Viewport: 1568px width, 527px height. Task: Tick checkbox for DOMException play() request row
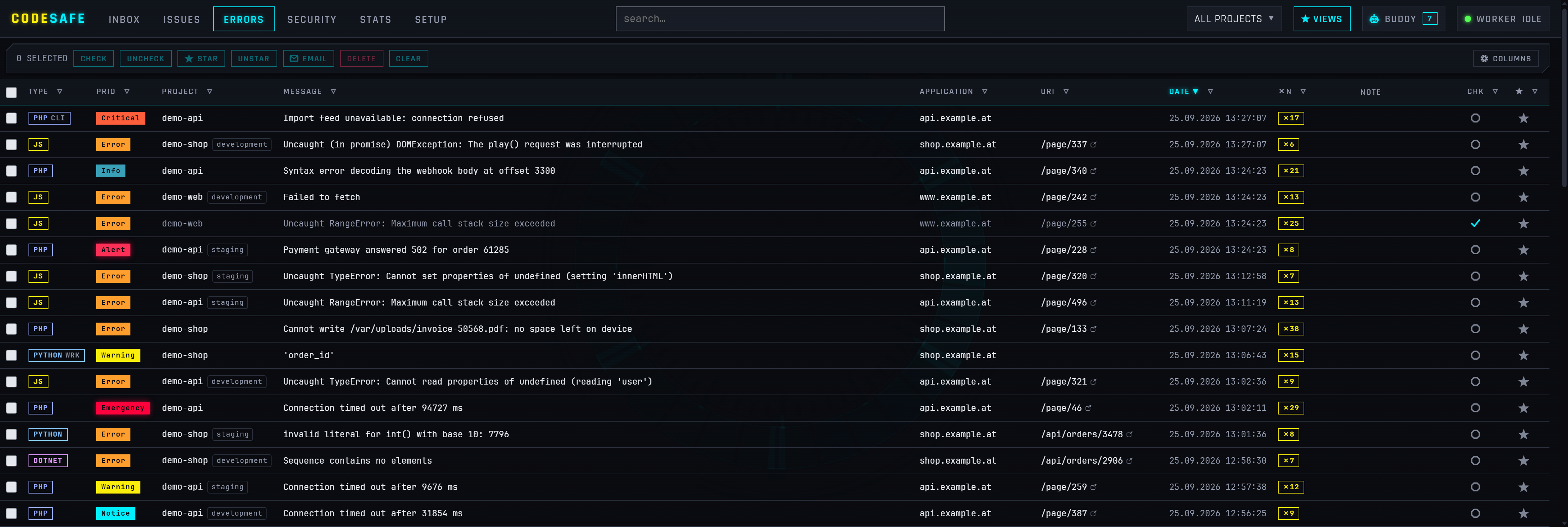(x=11, y=145)
